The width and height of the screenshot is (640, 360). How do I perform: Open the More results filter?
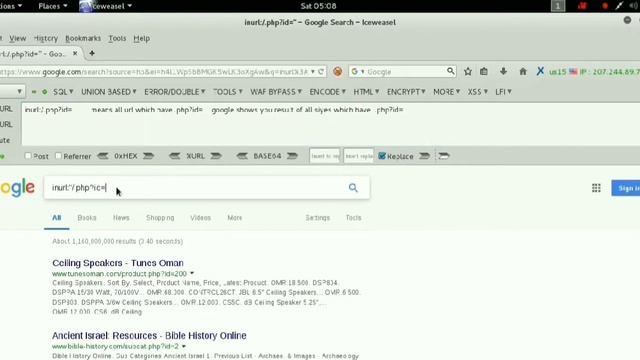pyautogui.click(x=235, y=218)
